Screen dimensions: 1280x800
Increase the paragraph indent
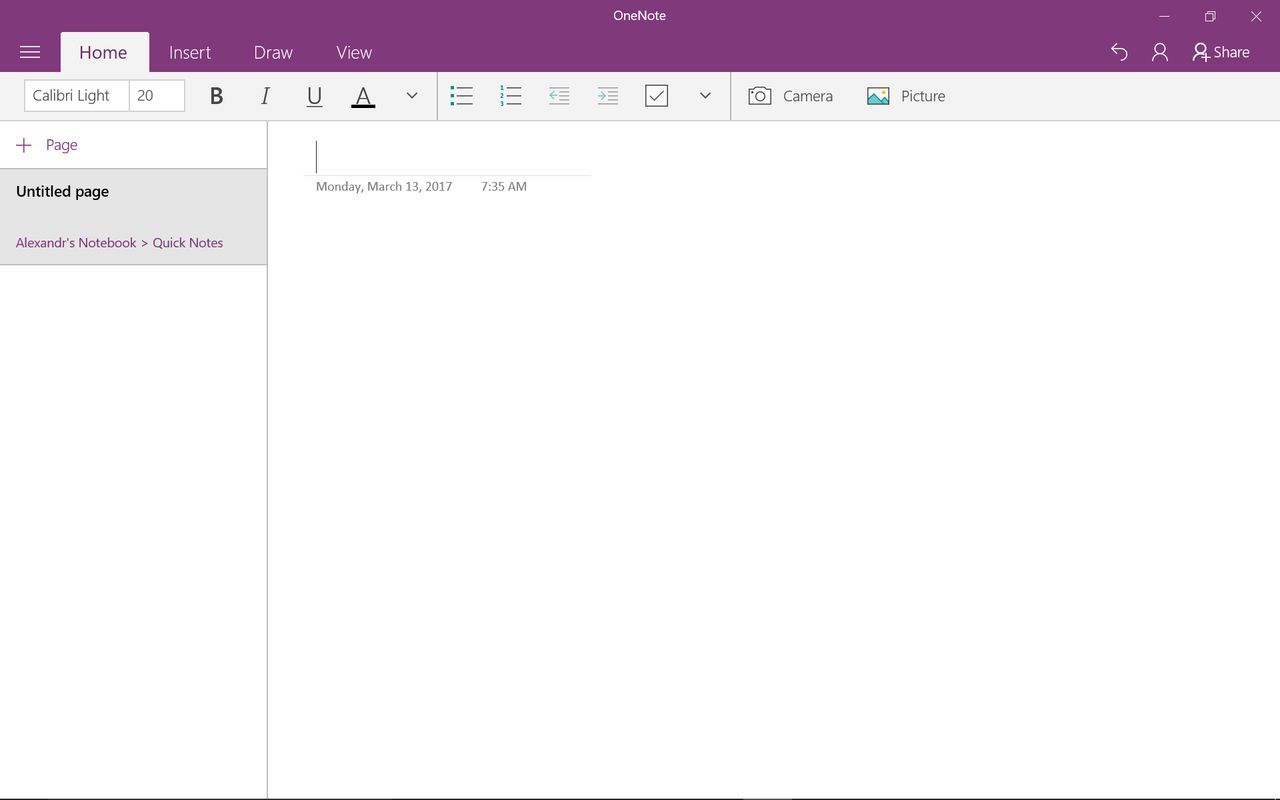(x=608, y=96)
